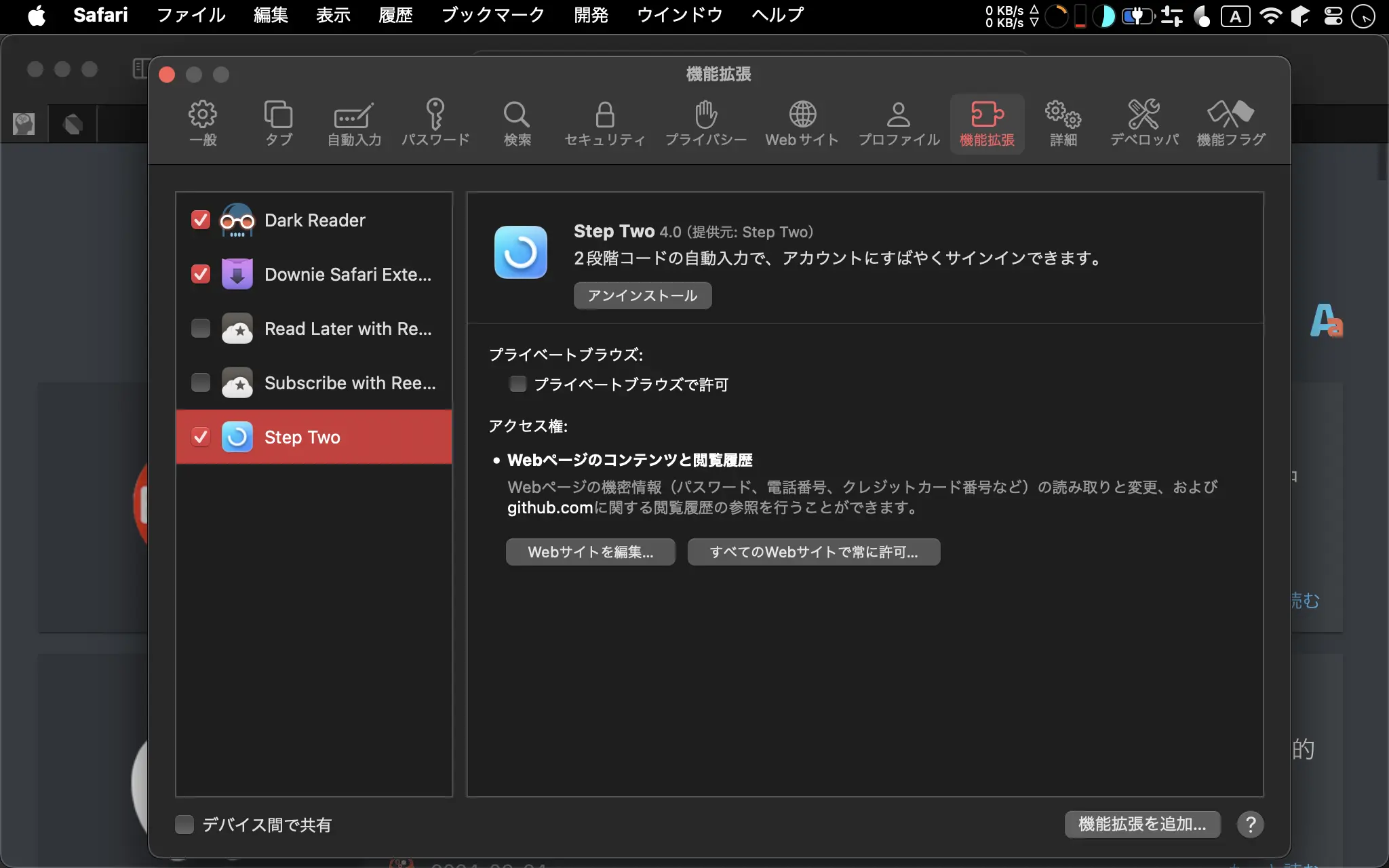
Task: Open the help question mark button
Action: (1250, 825)
